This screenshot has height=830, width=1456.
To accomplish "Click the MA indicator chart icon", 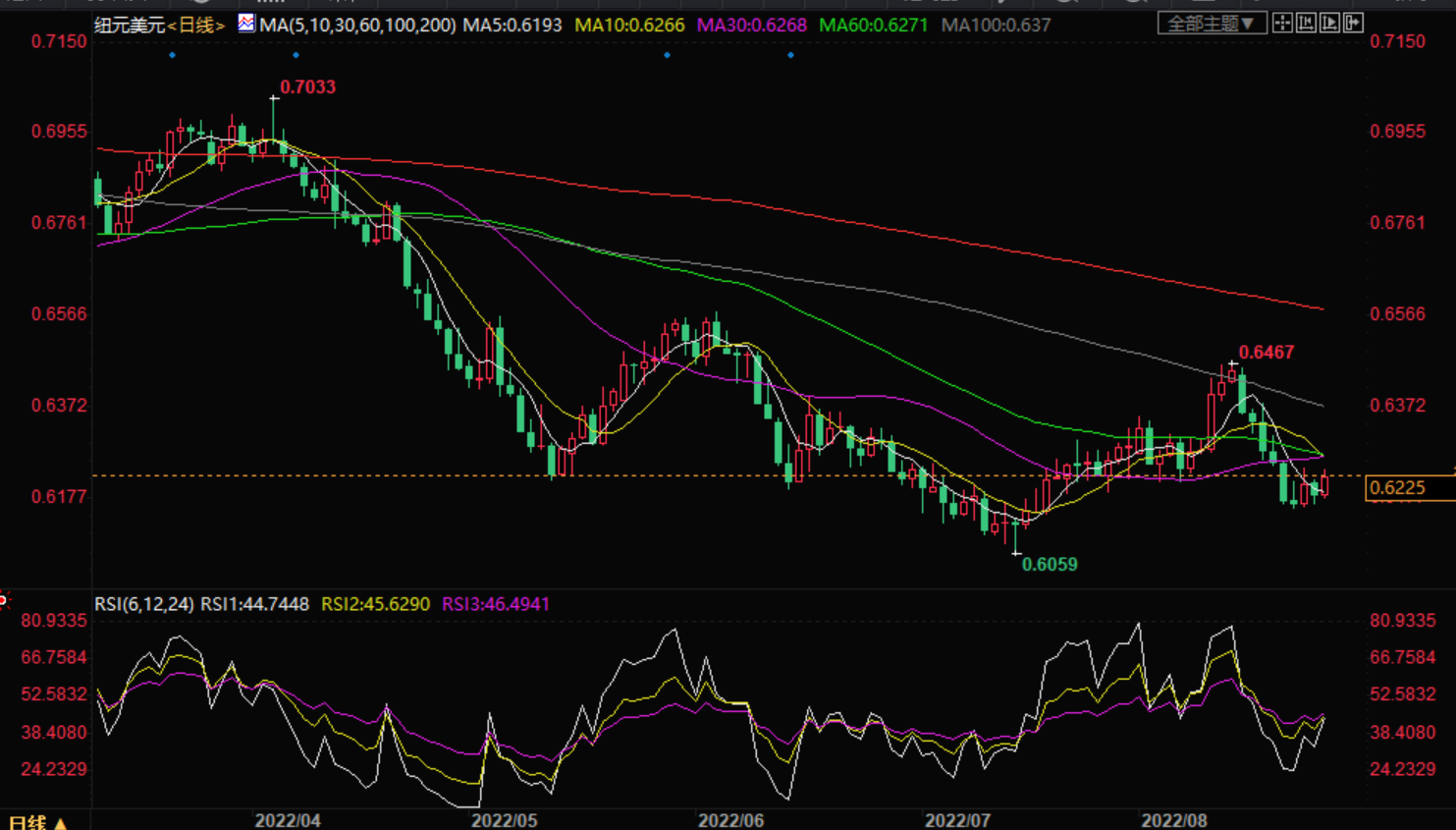I will pos(246,24).
